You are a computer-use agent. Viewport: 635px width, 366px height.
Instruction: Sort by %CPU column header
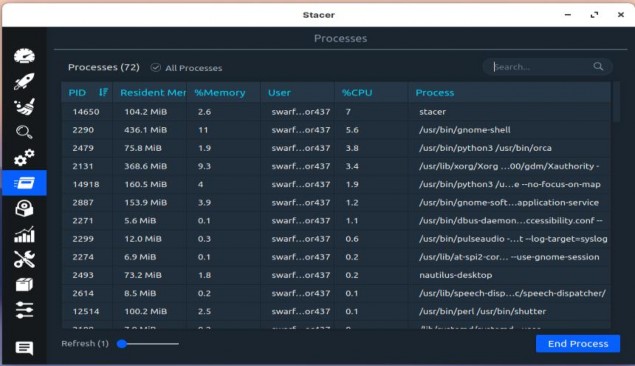click(x=371, y=92)
